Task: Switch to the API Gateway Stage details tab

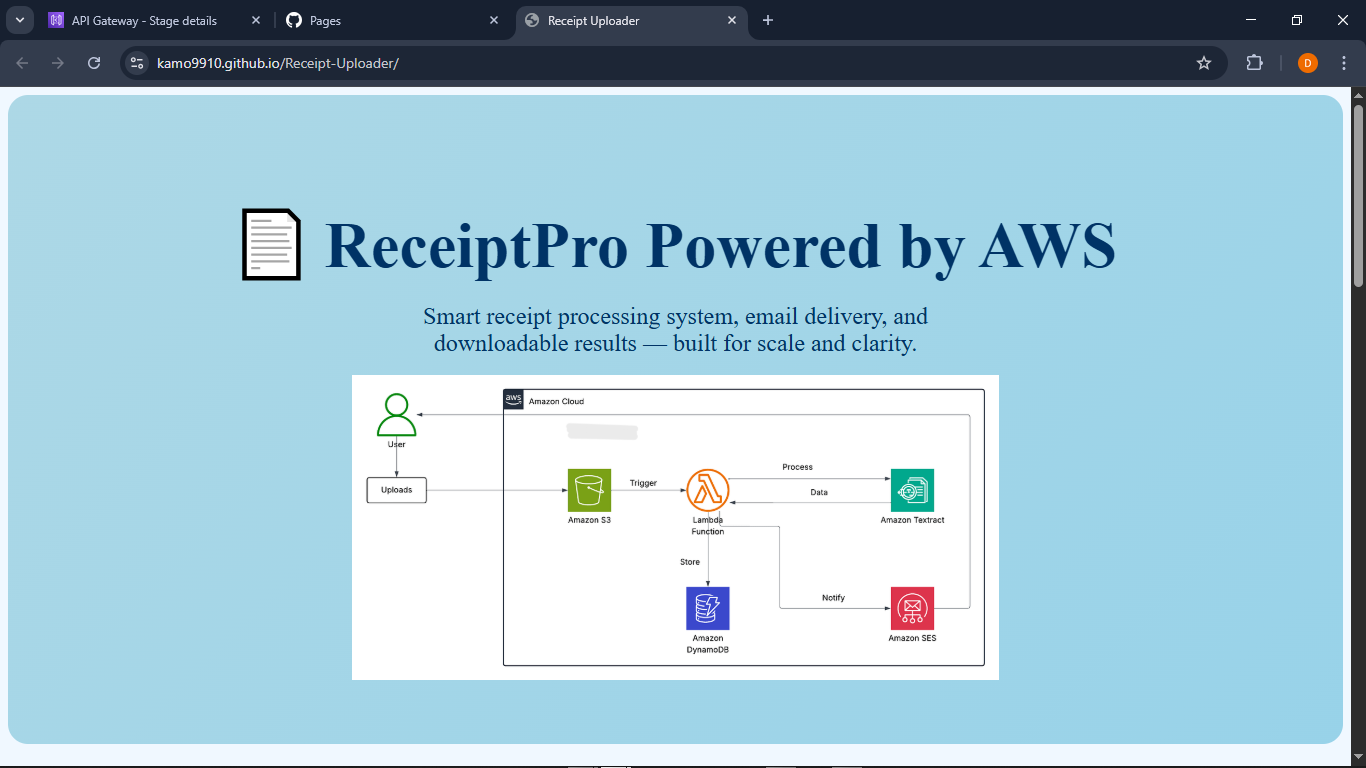Action: click(144, 20)
